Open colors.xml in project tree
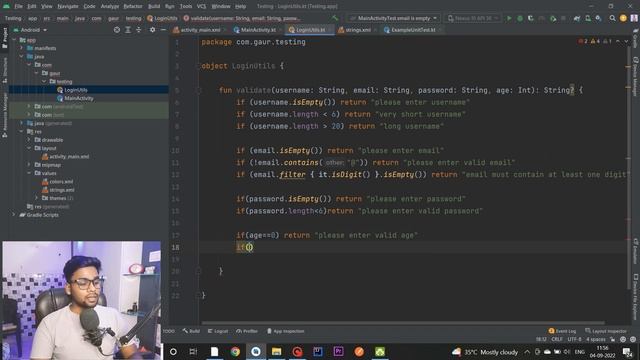The width and height of the screenshot is (640, 360). pyautogui.click(x=61, y=181)
